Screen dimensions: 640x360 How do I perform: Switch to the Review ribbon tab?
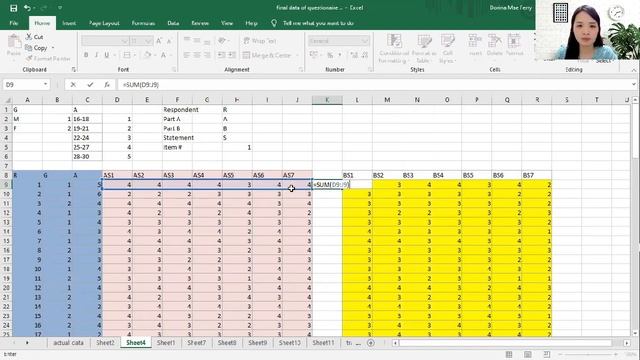[200, 23]
